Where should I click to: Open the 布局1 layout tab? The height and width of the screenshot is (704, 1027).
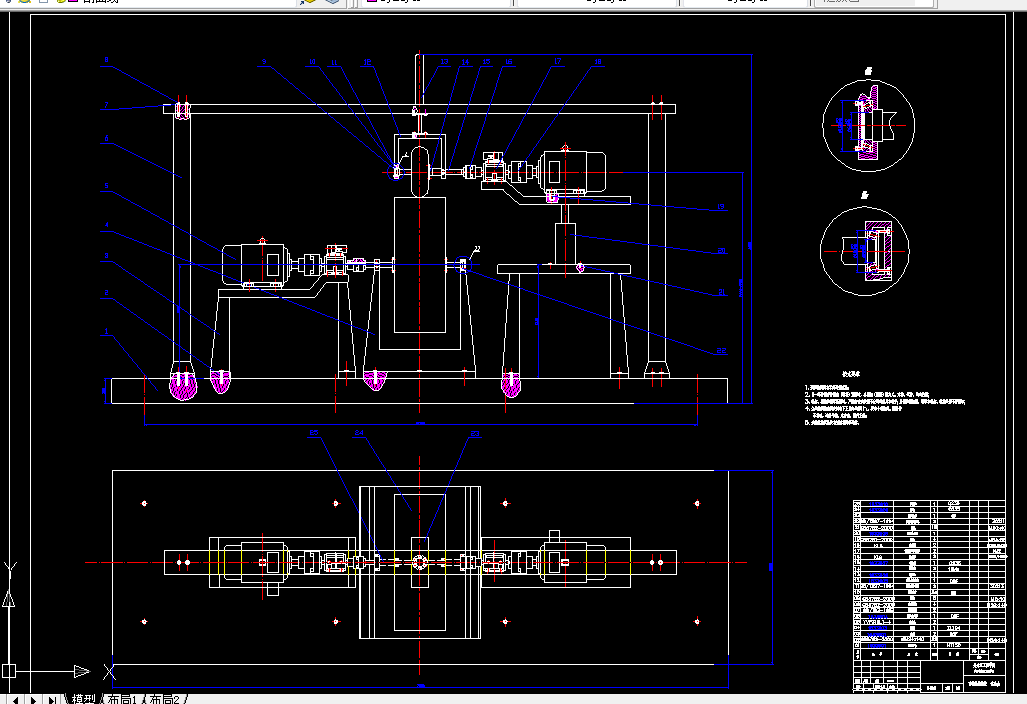[122, 699]
